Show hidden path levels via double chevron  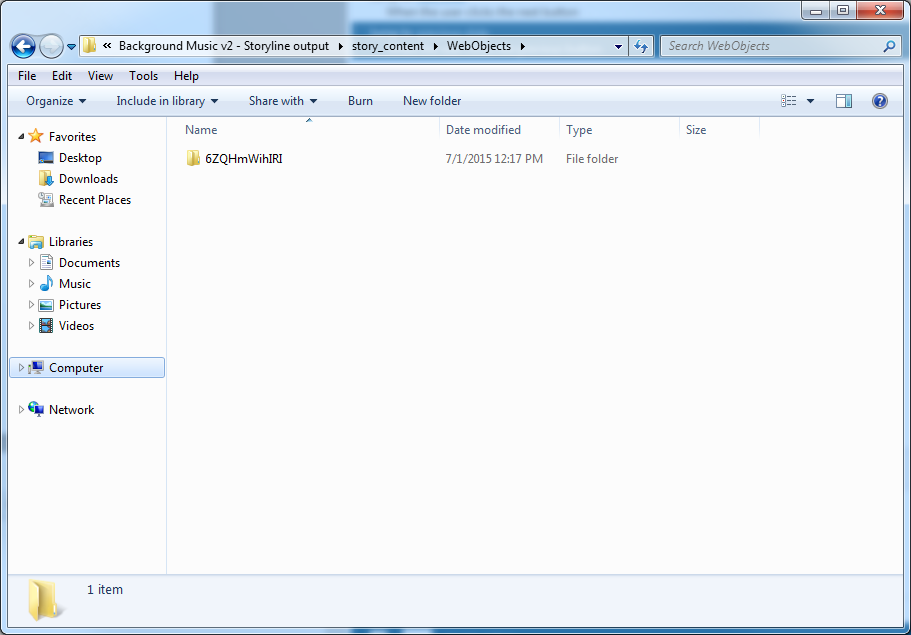coord(107,46)
